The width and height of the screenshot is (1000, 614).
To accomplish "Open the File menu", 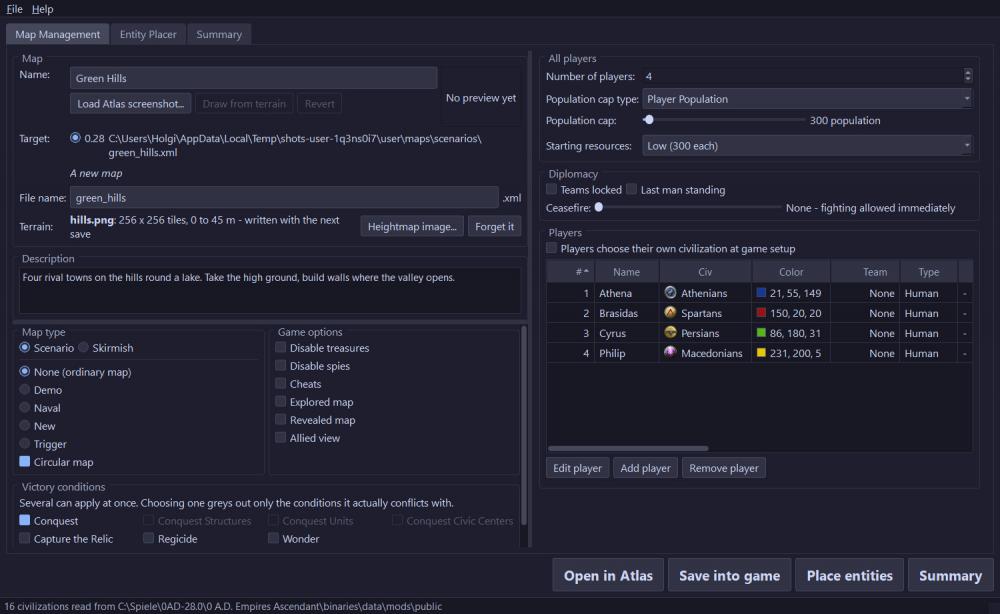I will [14, 9].
